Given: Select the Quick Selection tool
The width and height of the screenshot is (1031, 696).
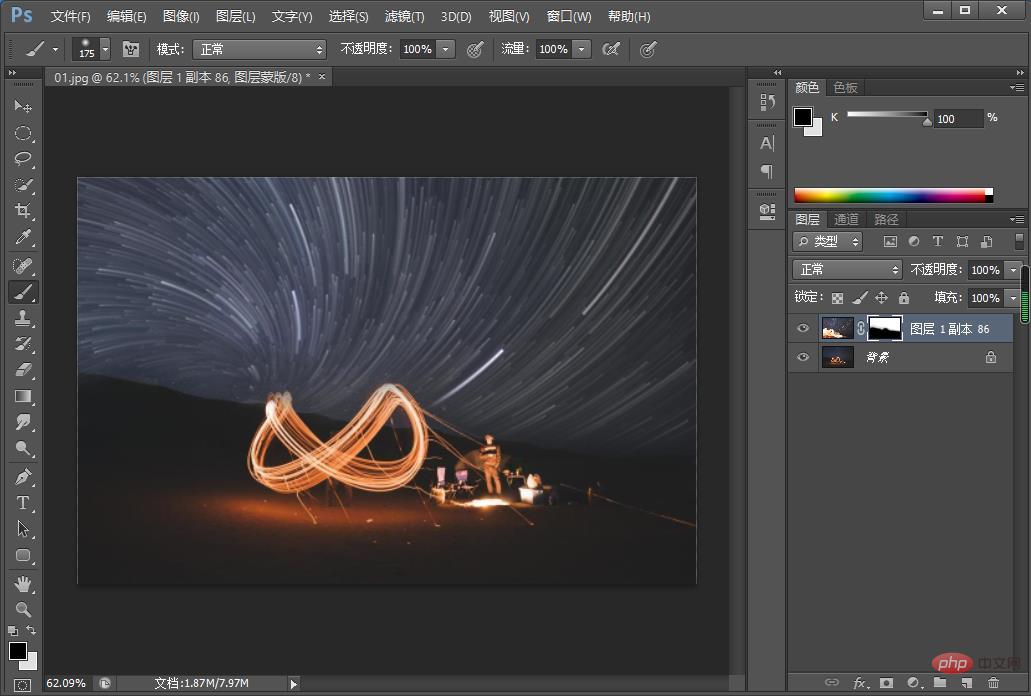Looking at the screenshot, I should (x=23, y=185).
